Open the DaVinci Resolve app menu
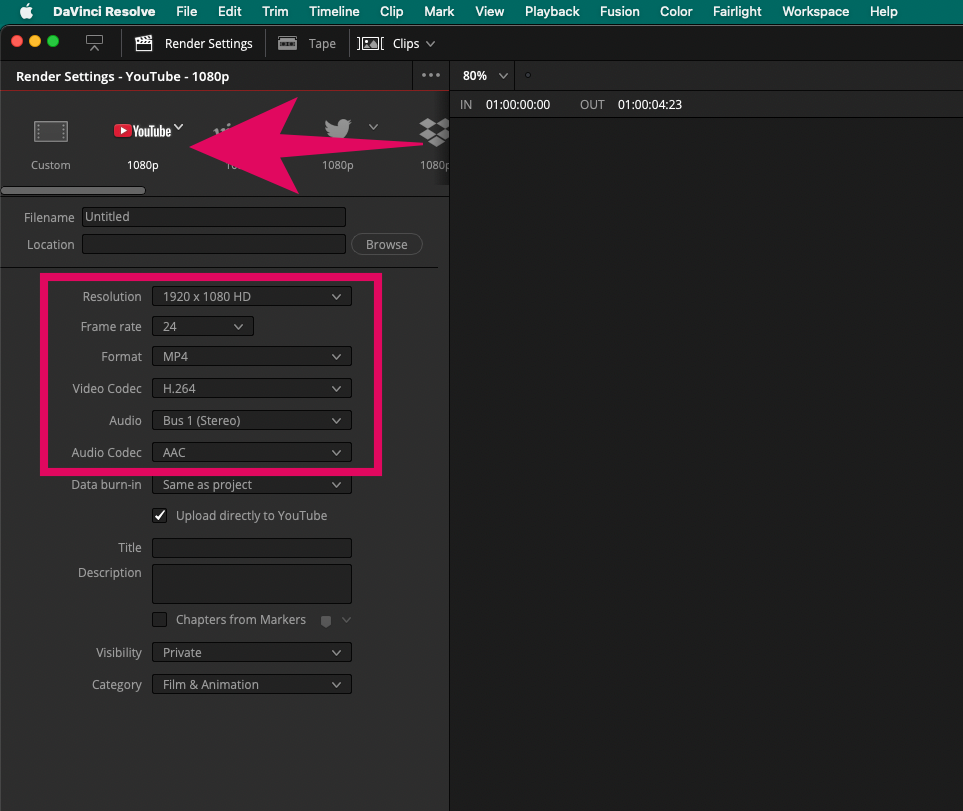Image resolution: width=963 pixels, height=811 pixels. pyautogui.click(x=104, y=12)
